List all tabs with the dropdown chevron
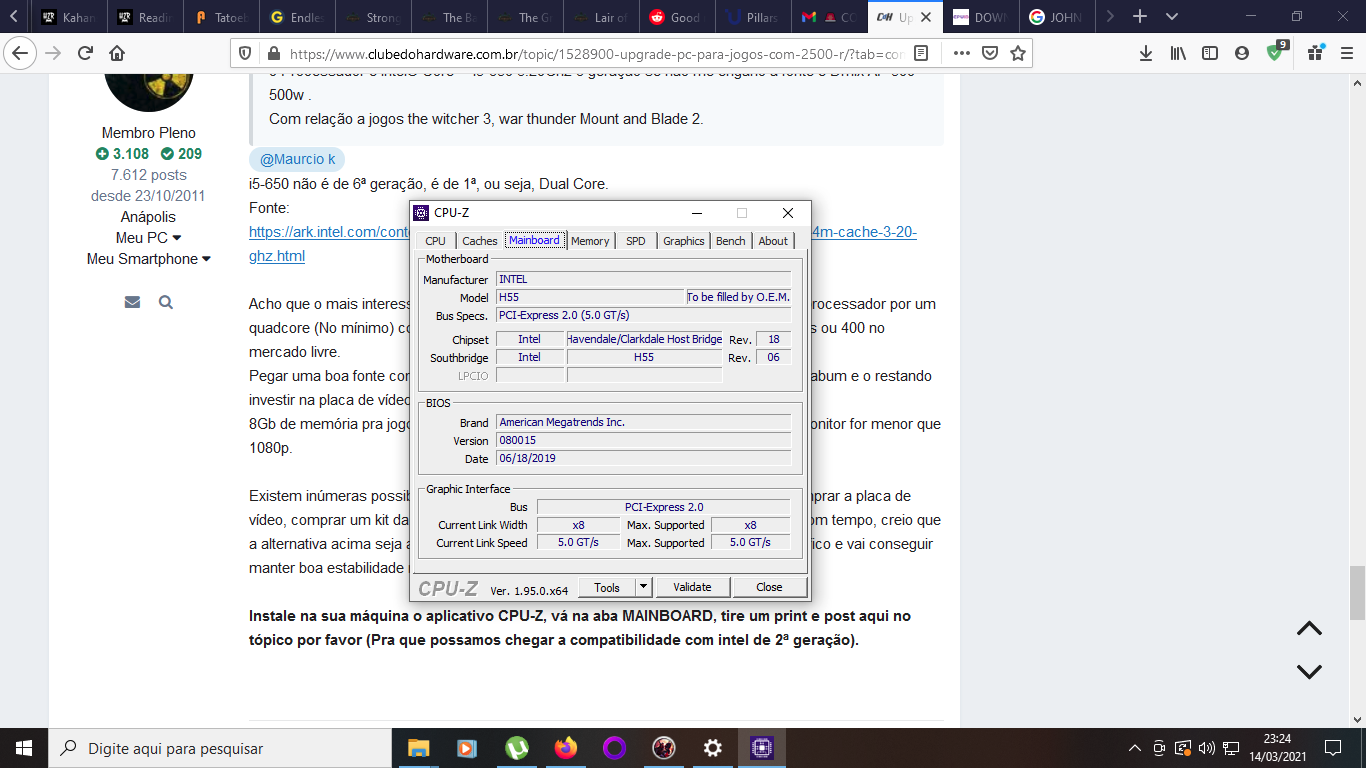The width and height of the screenshot is (1366, 768). pos(1172,17)
